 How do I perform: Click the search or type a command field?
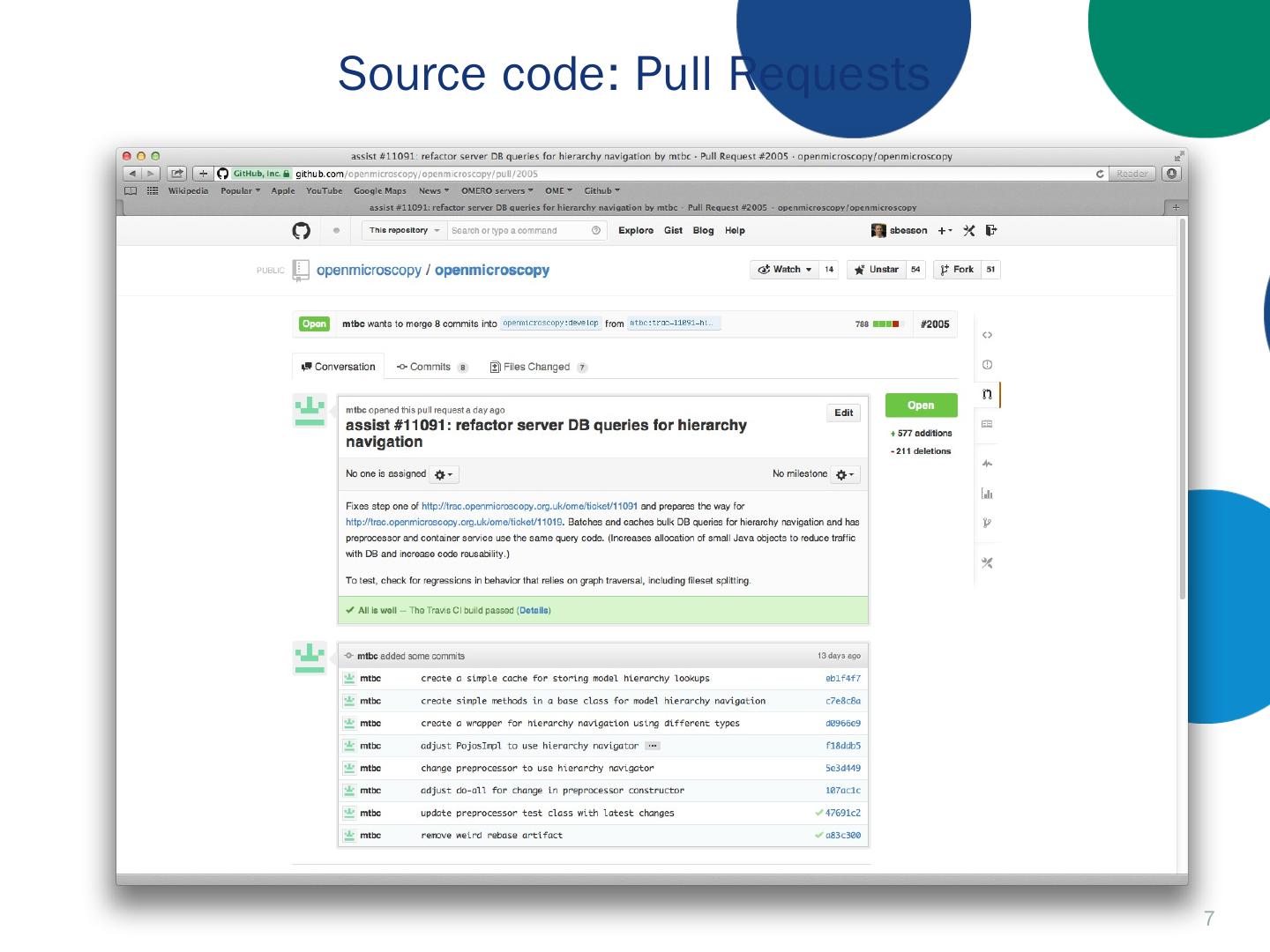pyautogui.click(x=519, y=231)
